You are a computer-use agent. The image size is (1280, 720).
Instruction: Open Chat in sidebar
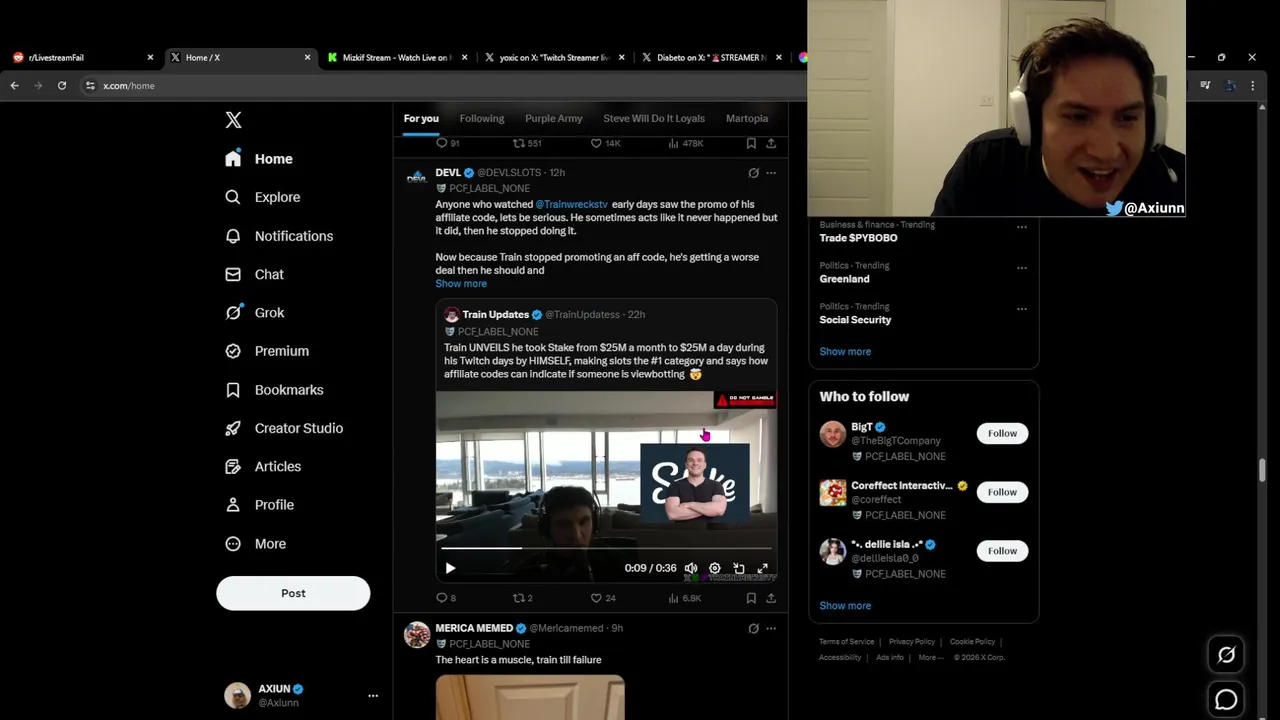point(254,274)
